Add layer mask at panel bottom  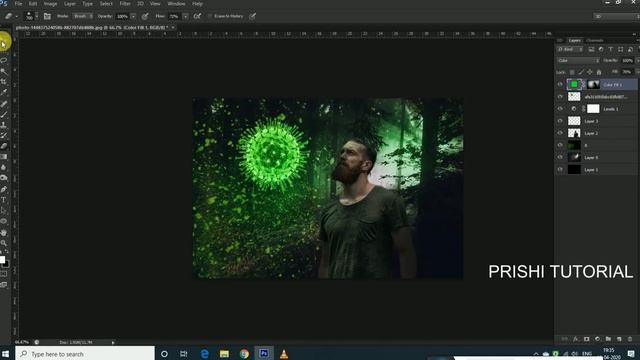(587, 339)
